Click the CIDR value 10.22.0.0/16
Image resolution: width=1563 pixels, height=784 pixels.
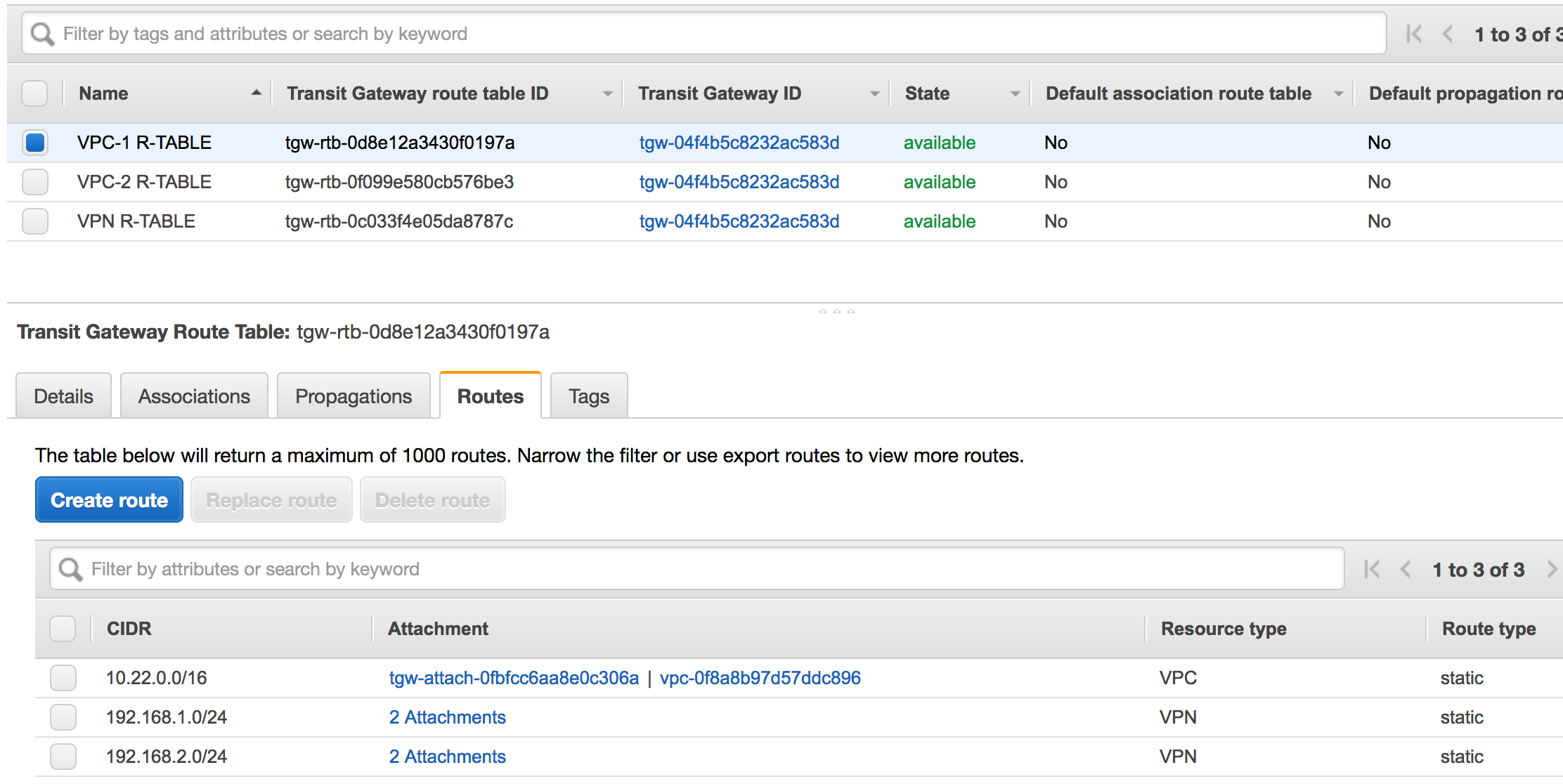click(x=157, y=678)
